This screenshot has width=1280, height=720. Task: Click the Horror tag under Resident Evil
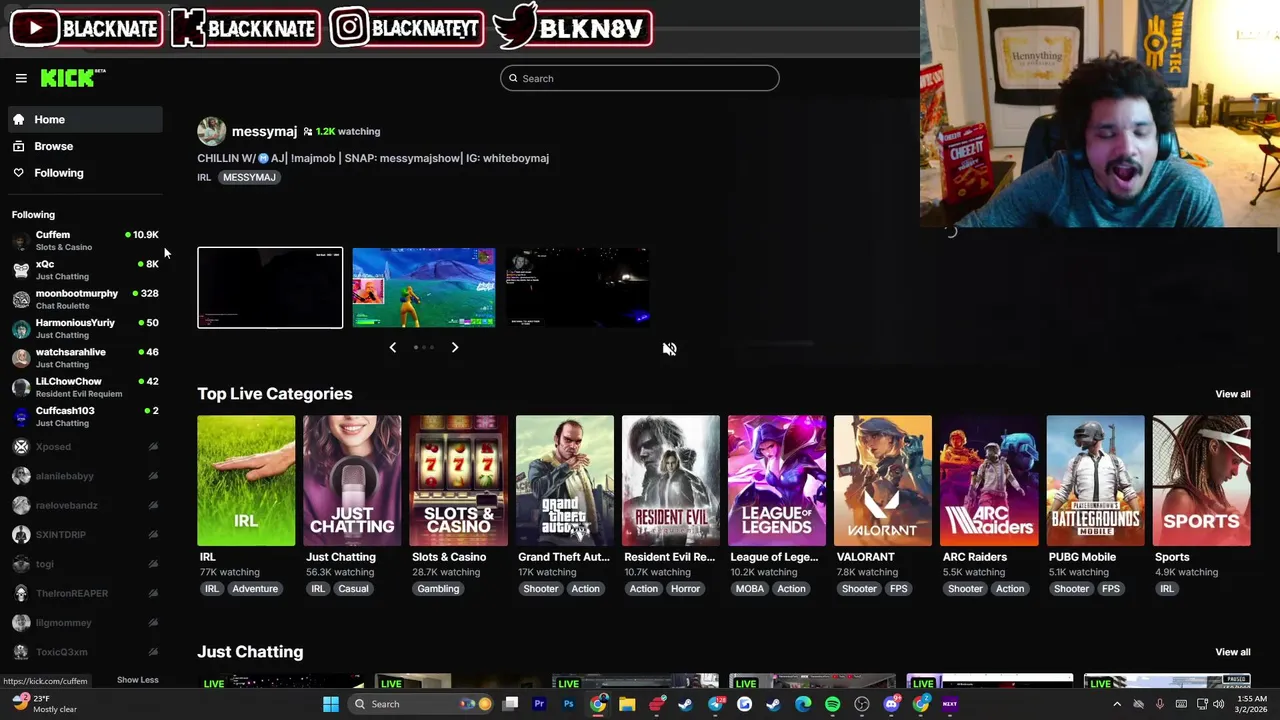(685, 589)
